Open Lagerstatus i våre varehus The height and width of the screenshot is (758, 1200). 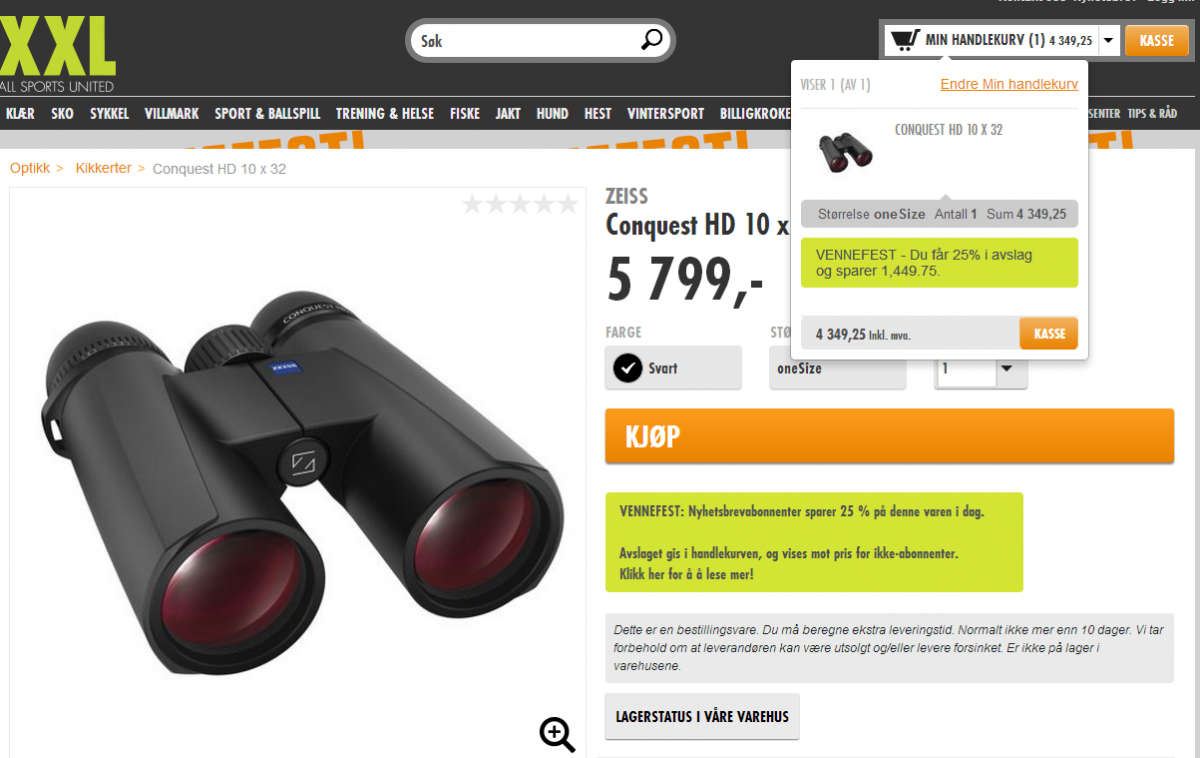pyautogui.click(x=702, y=716)
